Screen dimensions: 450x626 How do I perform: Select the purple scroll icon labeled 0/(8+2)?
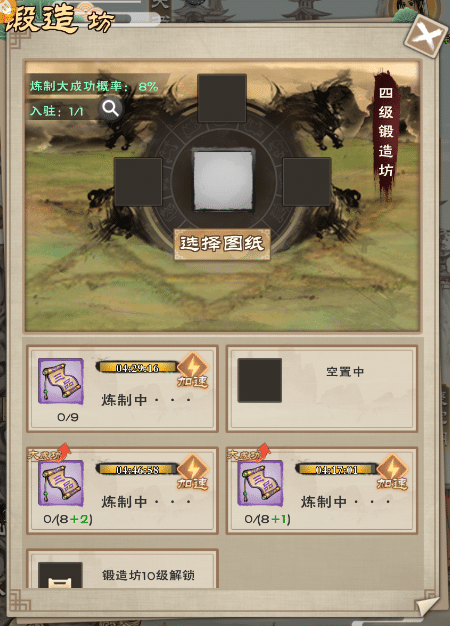click(x=61, y=483)
